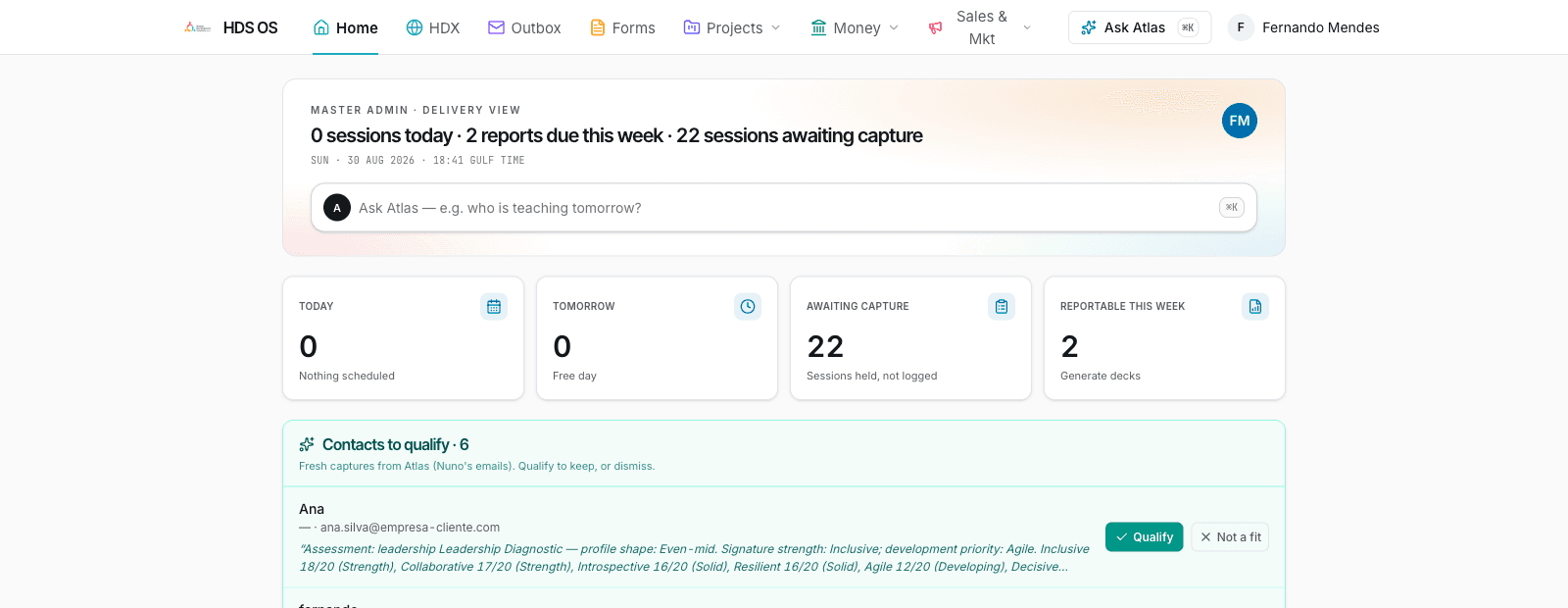Dismiss Ana with Not a fit button
The image size is (1568, 608).
pyautogui.click(x=1230, y=536)
